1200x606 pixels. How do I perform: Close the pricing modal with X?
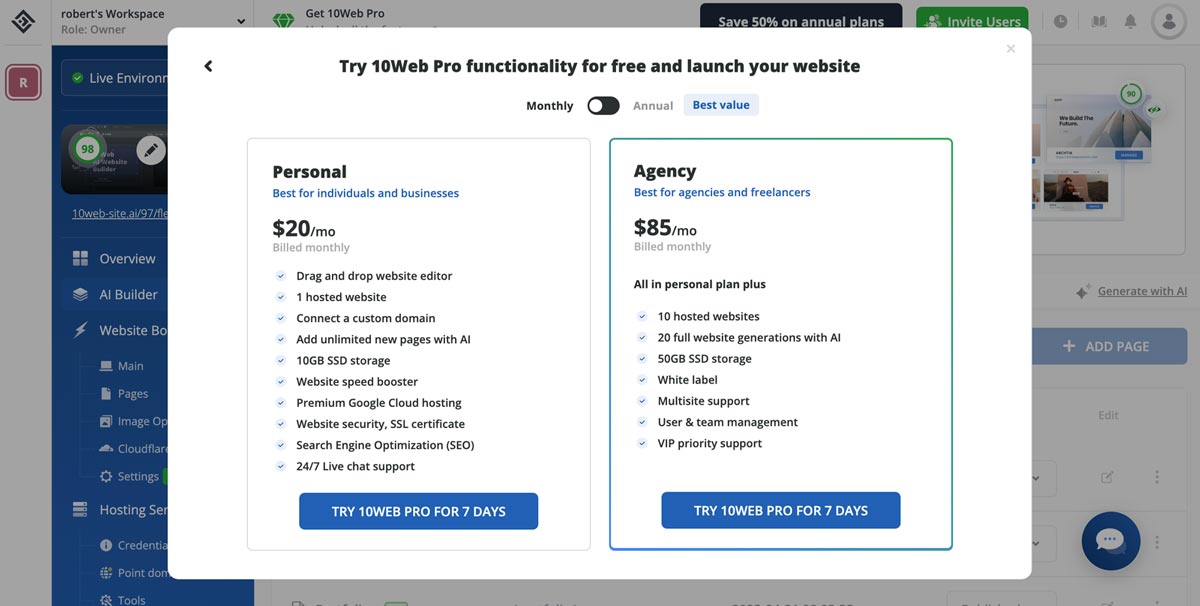(1010, 49)
